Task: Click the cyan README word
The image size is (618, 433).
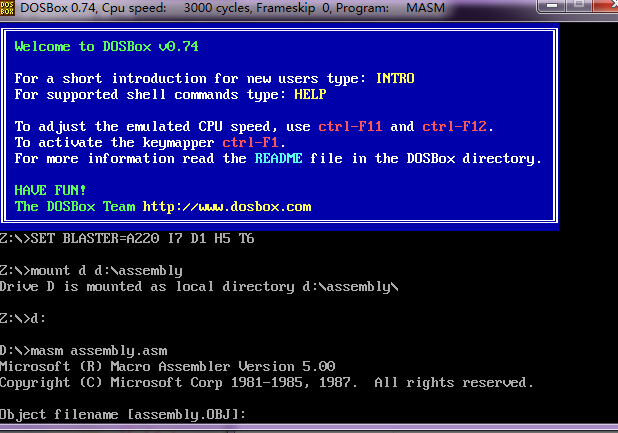Action: point(278,158)
